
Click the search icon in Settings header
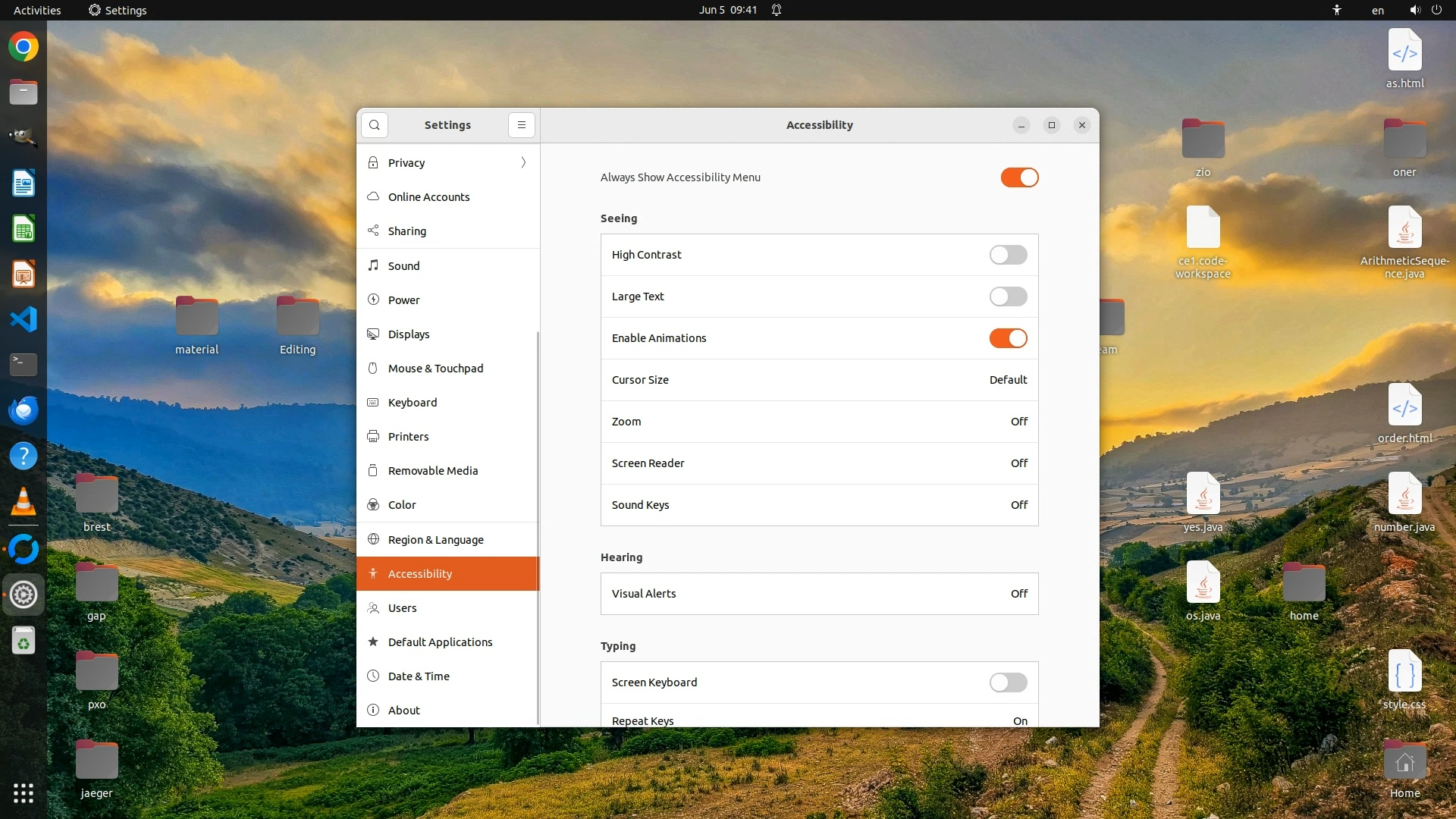375,125
